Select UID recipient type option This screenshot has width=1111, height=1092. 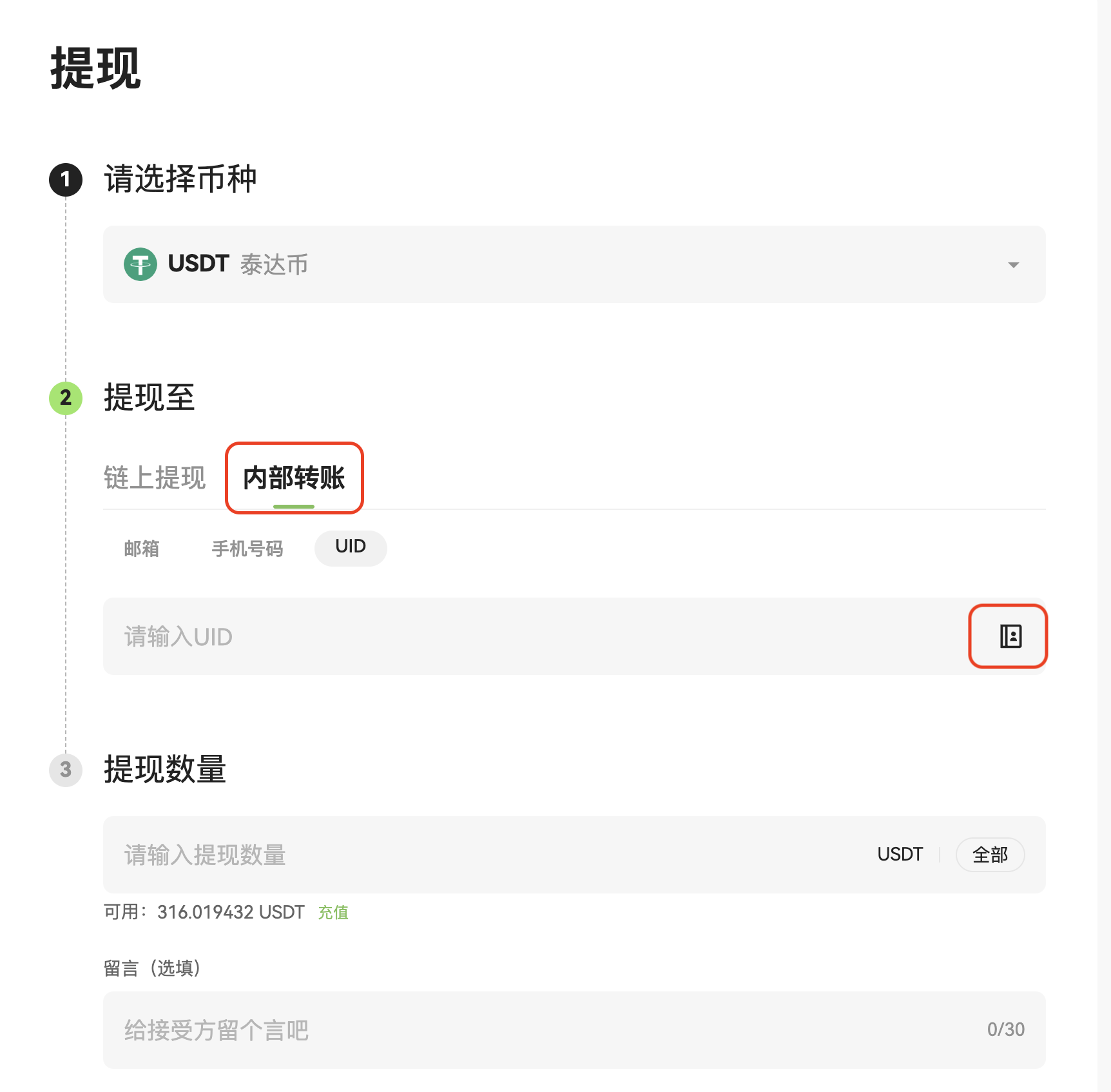351,547
